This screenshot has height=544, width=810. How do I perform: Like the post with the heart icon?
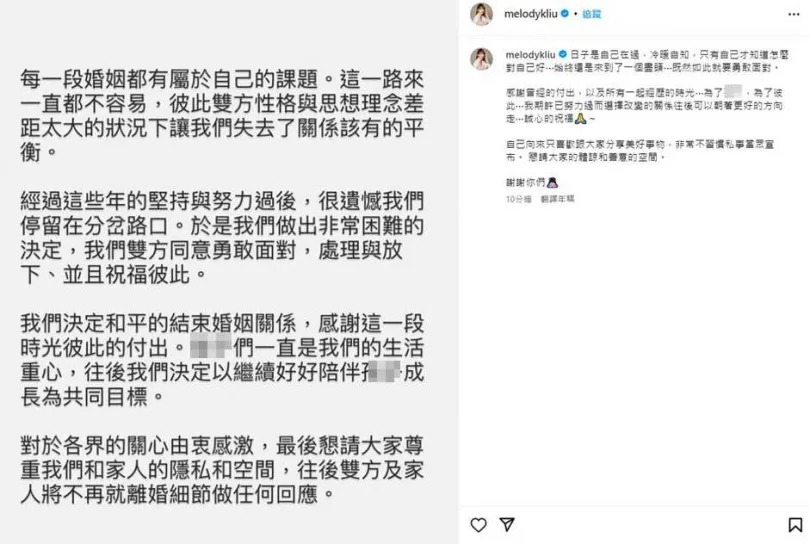(478, 525)
